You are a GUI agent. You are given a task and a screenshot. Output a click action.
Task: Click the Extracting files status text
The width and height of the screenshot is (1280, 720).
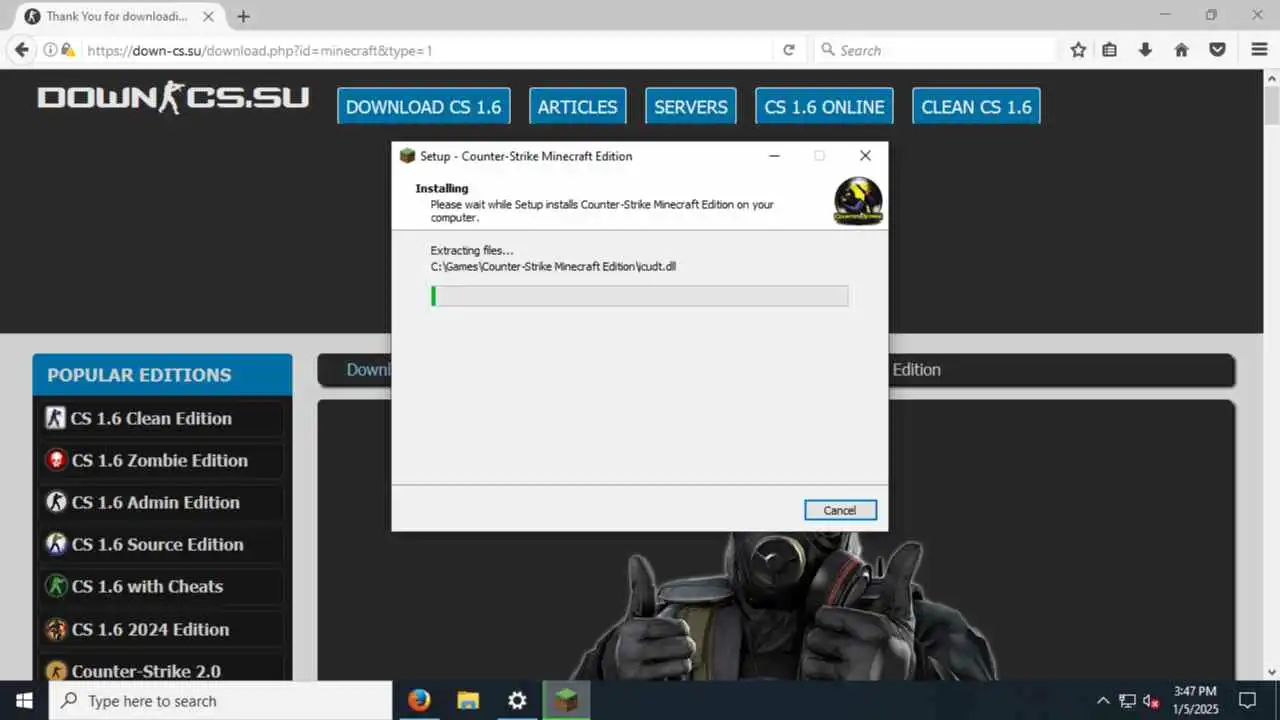pyautogui.click(x=472, y=250)
